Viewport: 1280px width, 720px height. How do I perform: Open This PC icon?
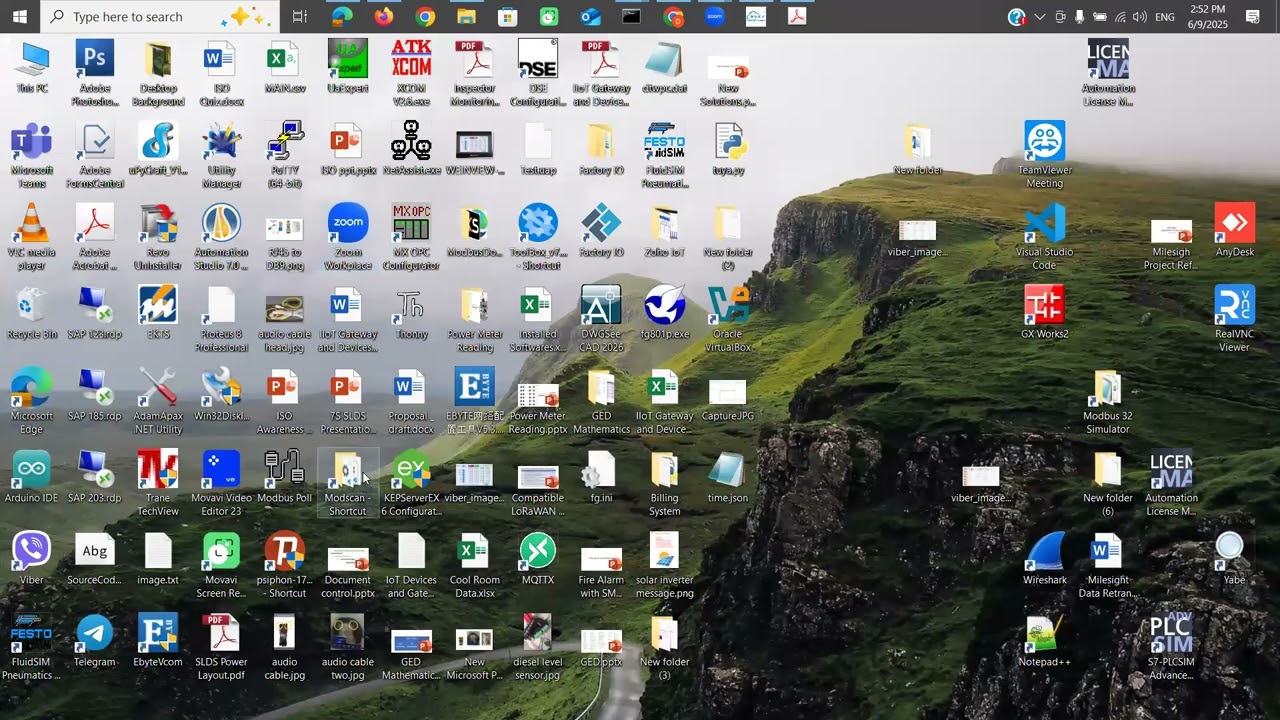tap(32, 67)
